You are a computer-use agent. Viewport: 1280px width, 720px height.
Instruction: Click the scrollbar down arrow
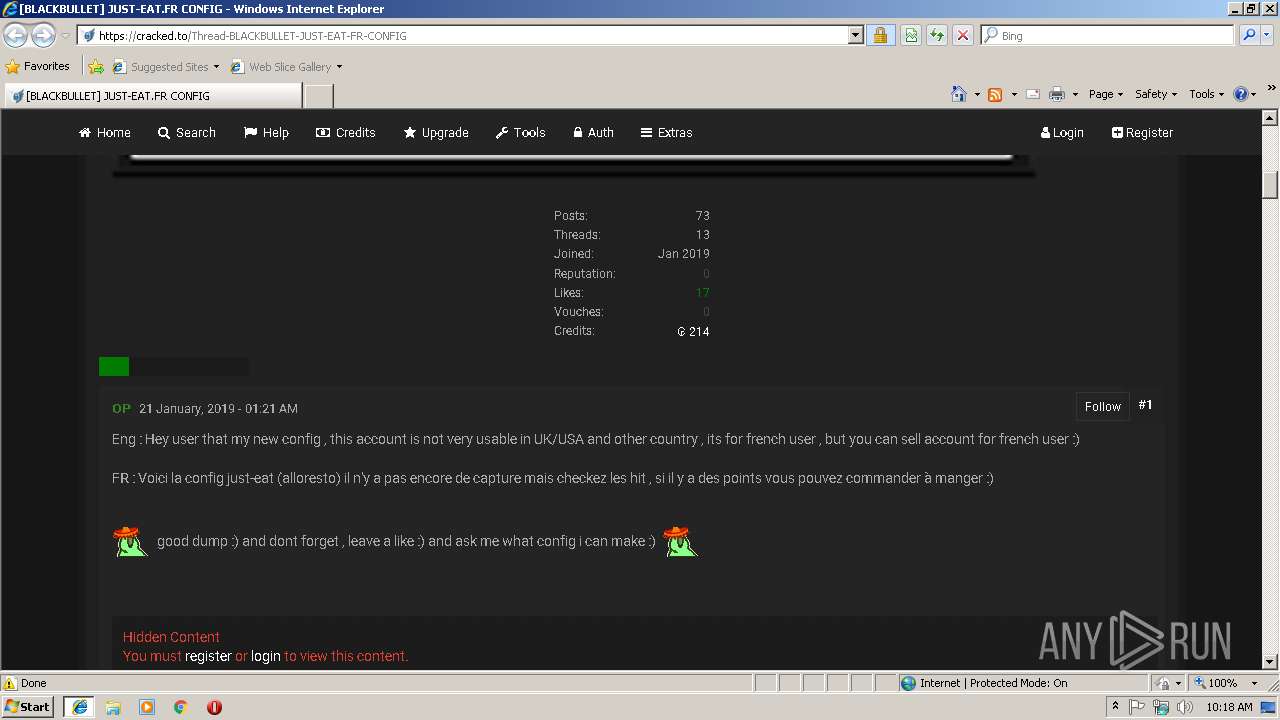1271,661
